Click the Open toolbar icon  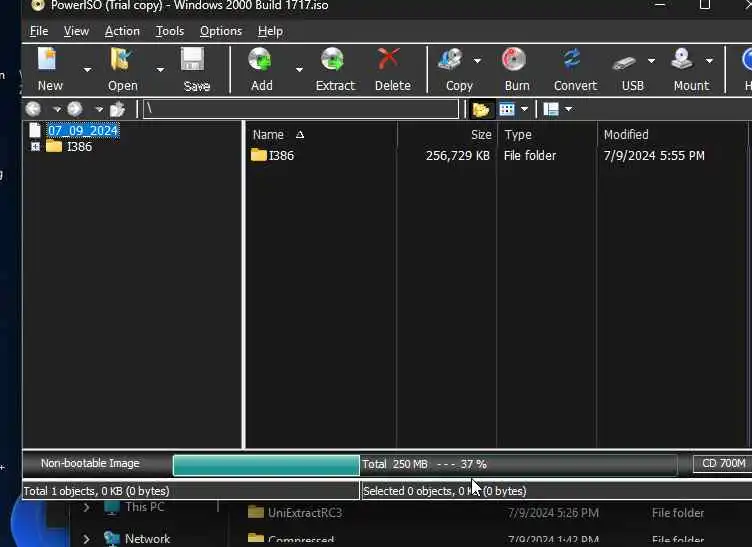click(121, 59)
